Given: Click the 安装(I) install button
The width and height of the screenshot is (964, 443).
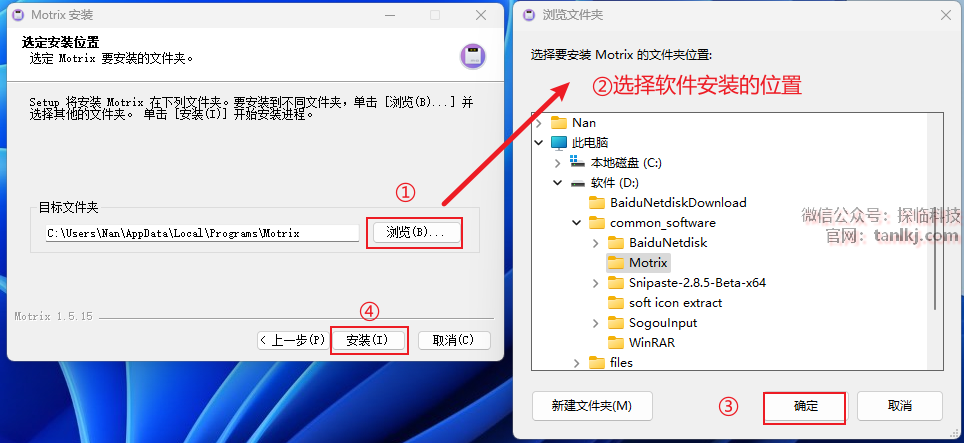Looking at the screenshot, I should pyautogui.click(x=368, y=340).
